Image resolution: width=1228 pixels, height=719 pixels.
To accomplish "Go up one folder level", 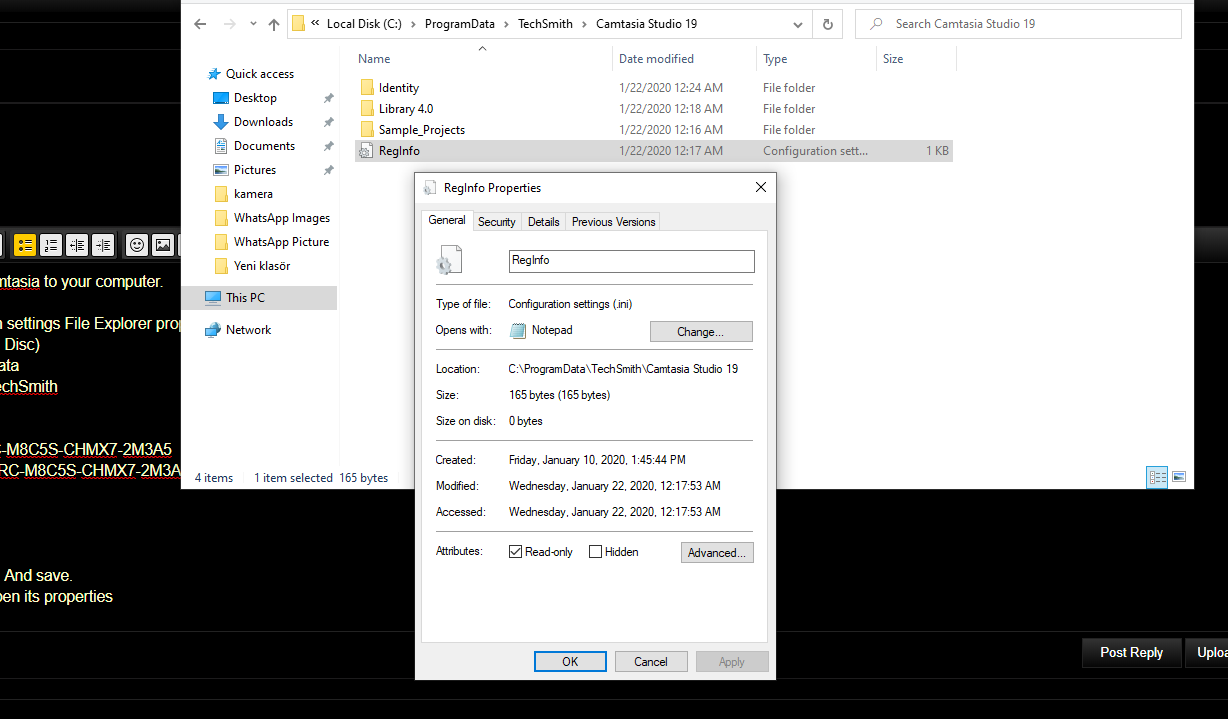I will click(x=274, y=24).
